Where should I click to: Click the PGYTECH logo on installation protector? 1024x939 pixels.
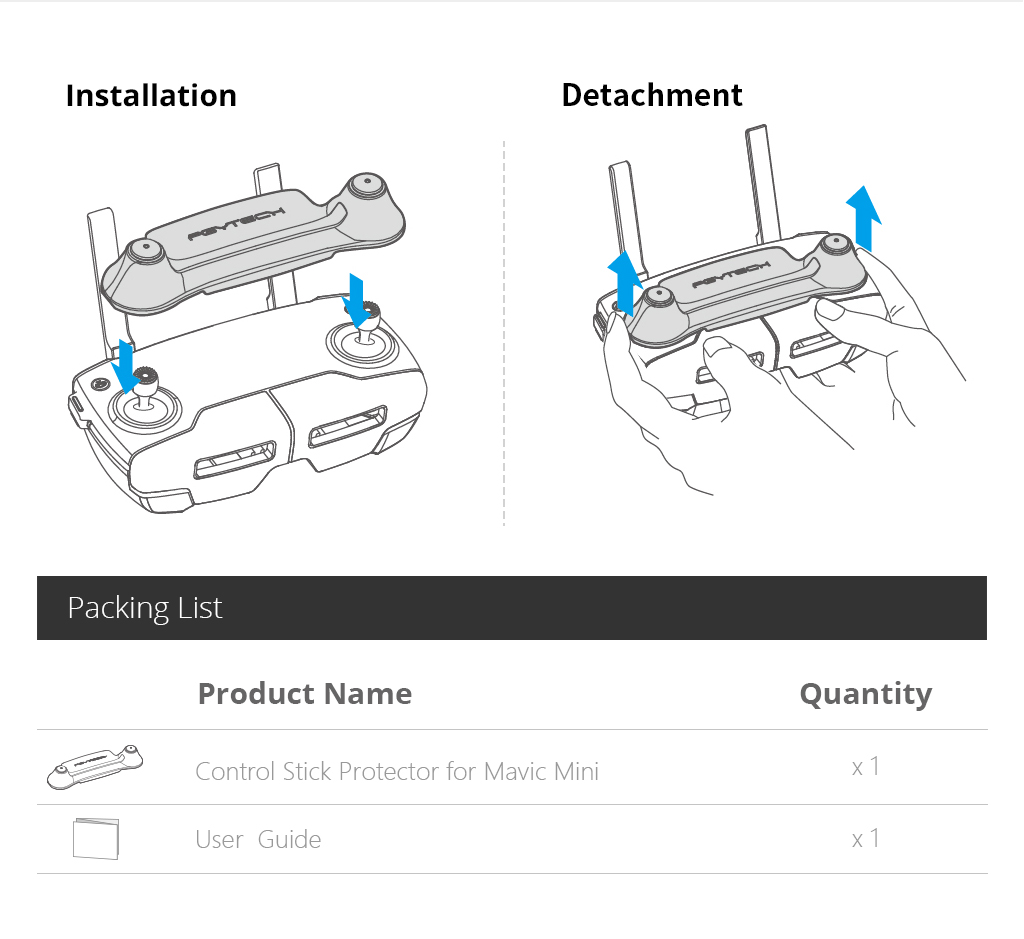coord(236,223)
